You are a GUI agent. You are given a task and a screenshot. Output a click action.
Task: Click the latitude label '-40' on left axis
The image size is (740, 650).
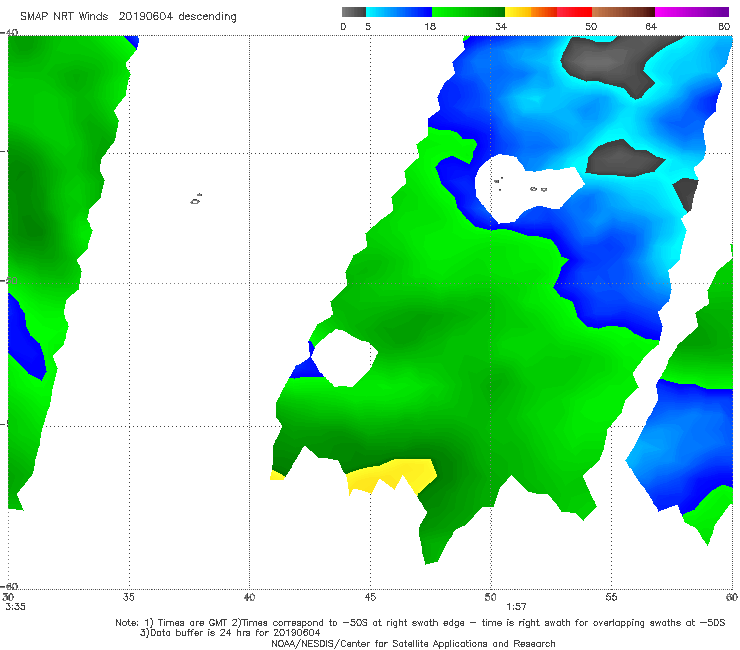pos(10,33)
